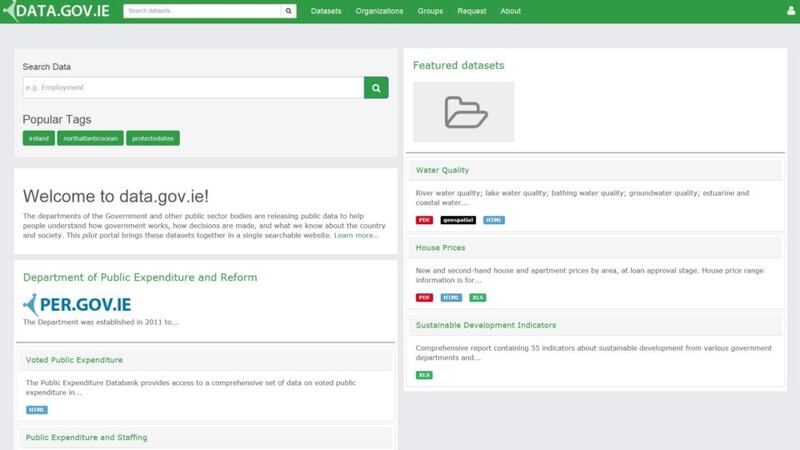Click the featured datasets folder image
The height and width of the screenshot is (450, 800).
point(463,112)
